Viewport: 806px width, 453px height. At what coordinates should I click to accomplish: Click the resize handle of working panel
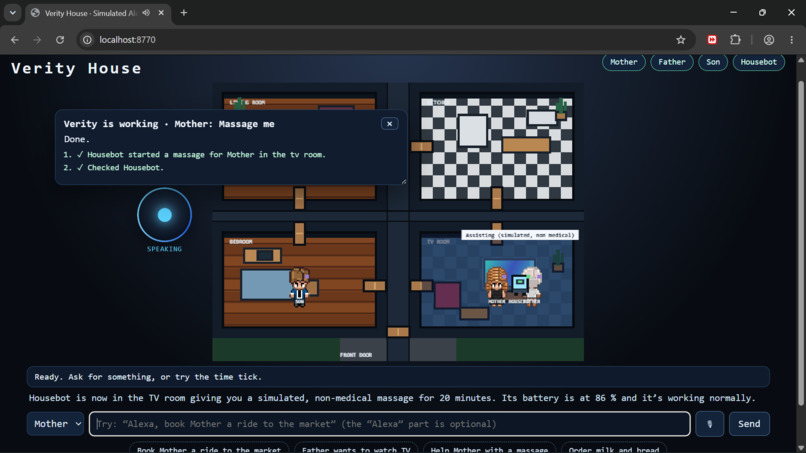(404, 181)
